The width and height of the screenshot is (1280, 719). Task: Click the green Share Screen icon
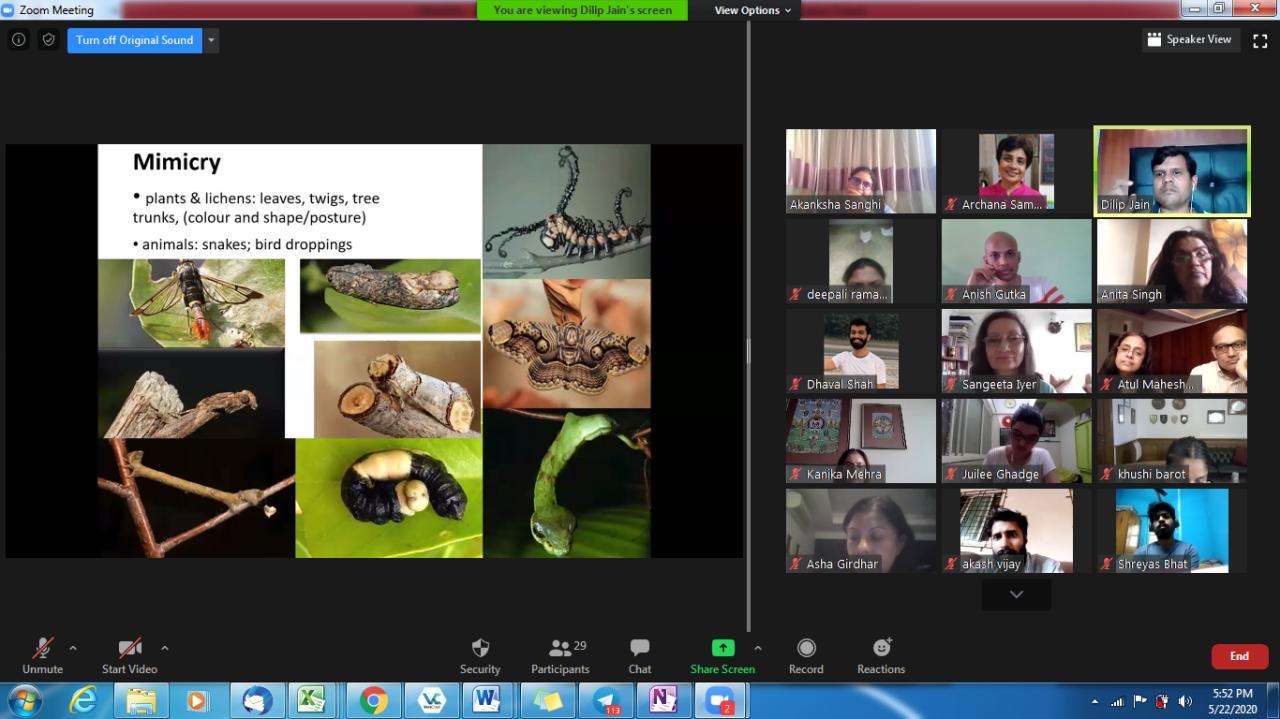point(722,648)
